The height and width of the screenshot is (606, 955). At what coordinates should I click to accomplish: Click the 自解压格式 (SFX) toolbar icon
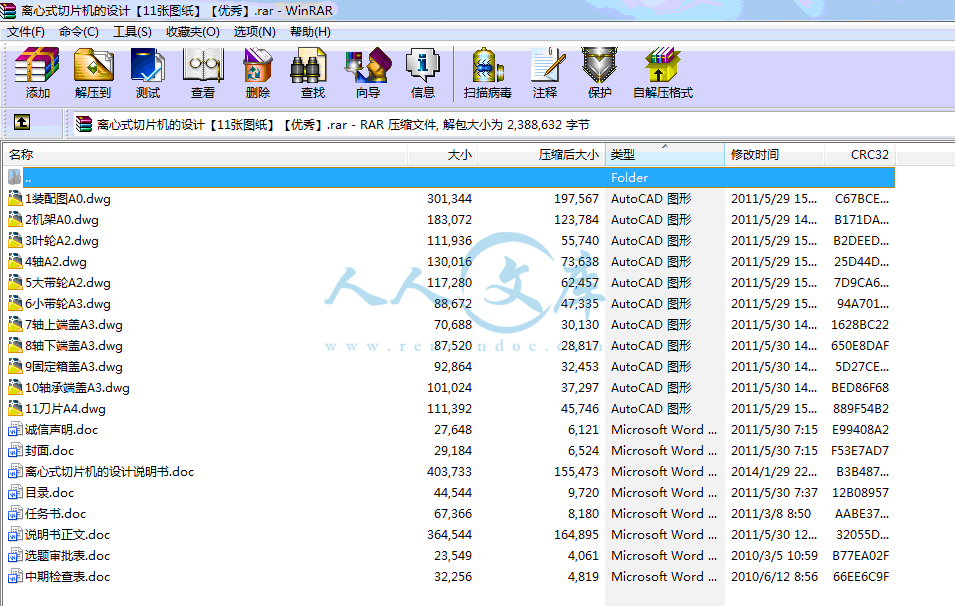663,65
